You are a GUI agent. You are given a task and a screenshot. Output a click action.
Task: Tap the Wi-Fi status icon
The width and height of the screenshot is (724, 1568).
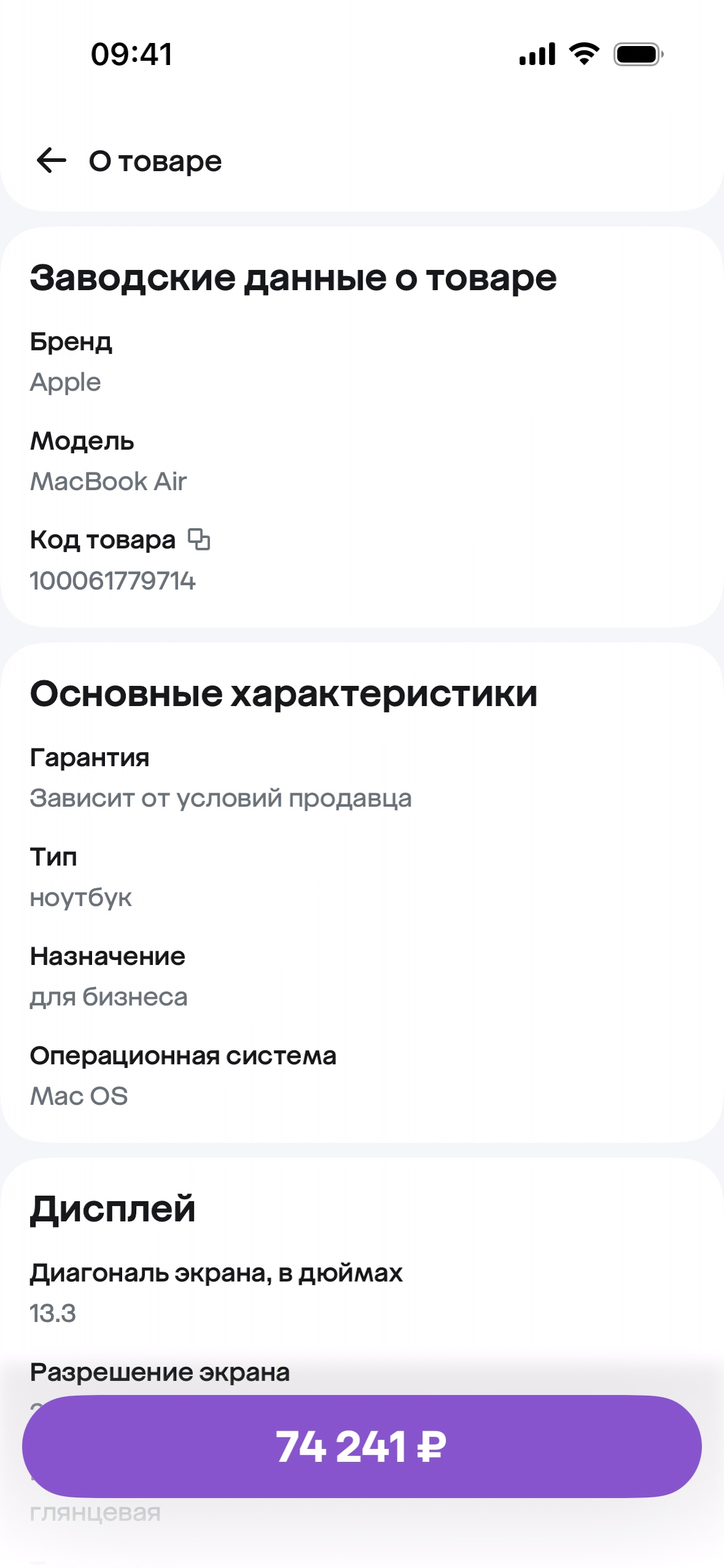coord(584,54)
